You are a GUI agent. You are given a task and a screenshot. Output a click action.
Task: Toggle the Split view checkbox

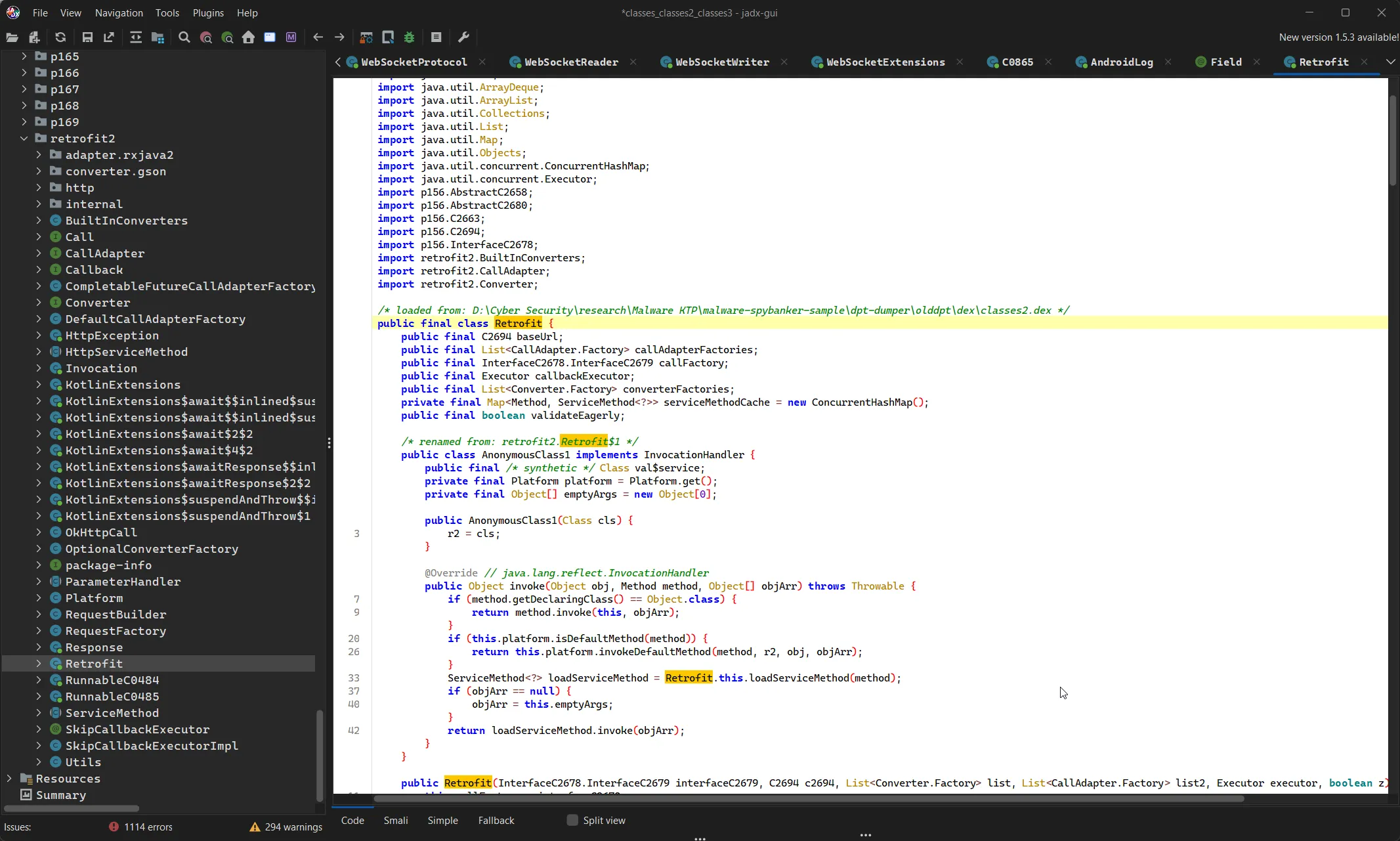(572, 820)
